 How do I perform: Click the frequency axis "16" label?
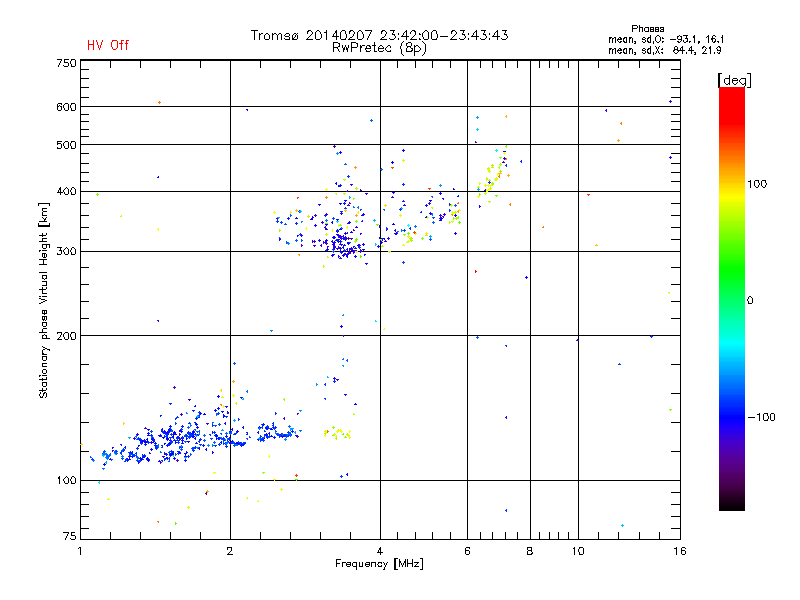click(680, 551)
